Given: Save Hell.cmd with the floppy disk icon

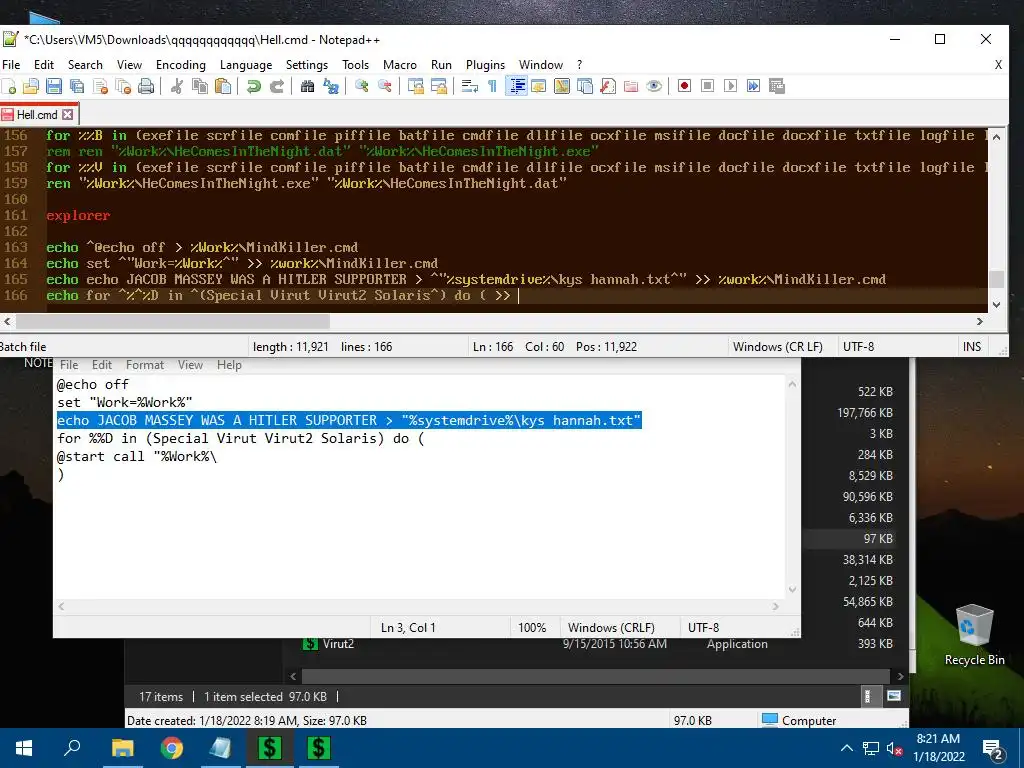Looking at the screenshot, I should pos(54,86).
